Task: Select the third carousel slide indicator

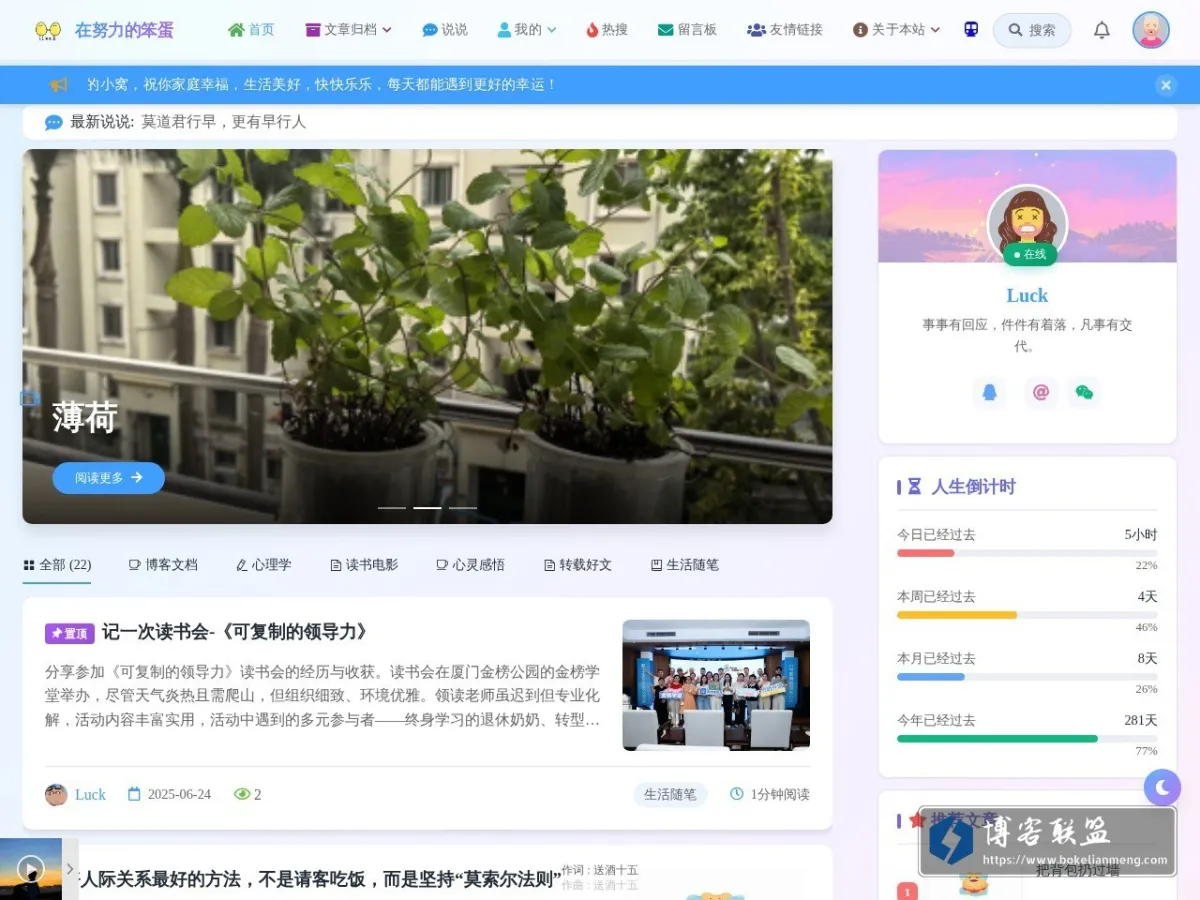Action: (462, 508)
